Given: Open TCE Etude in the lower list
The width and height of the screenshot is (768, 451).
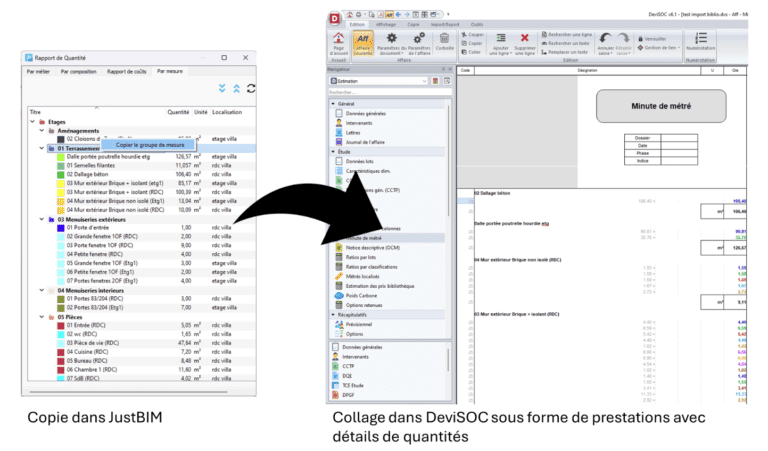Looking at the screenshot, I should (x=353, y=385).
